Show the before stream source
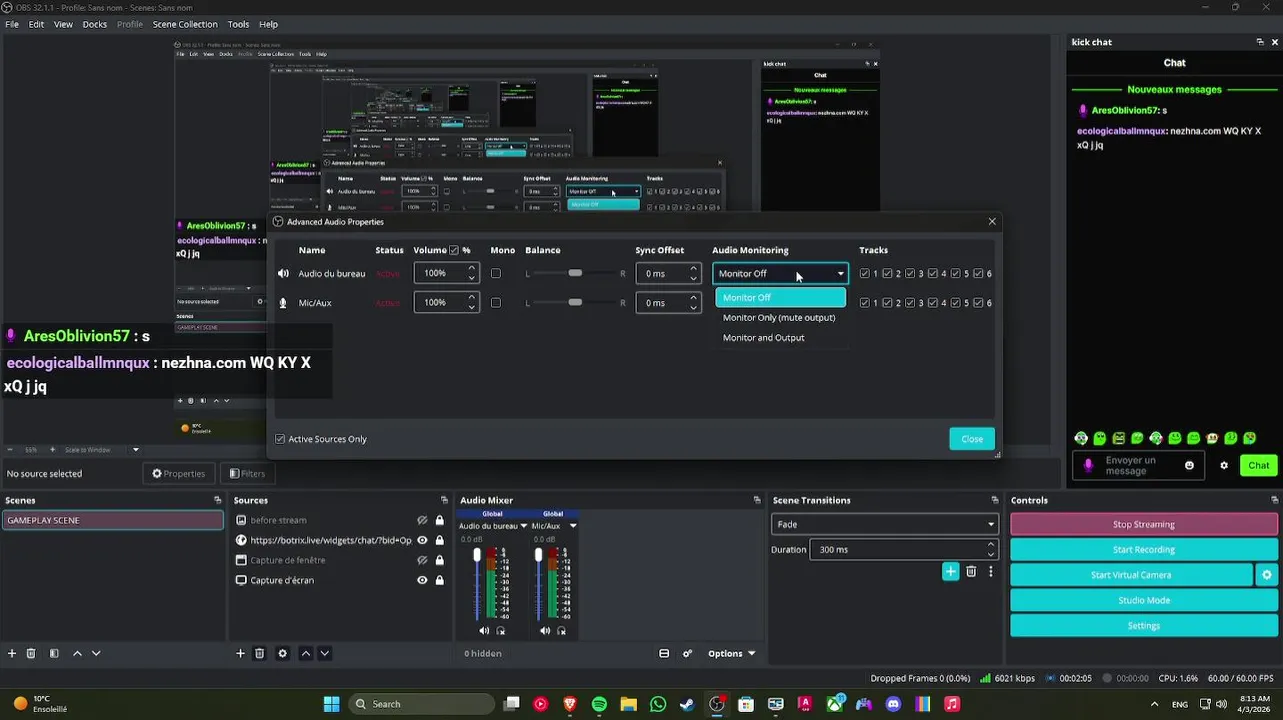 point(422,520)
